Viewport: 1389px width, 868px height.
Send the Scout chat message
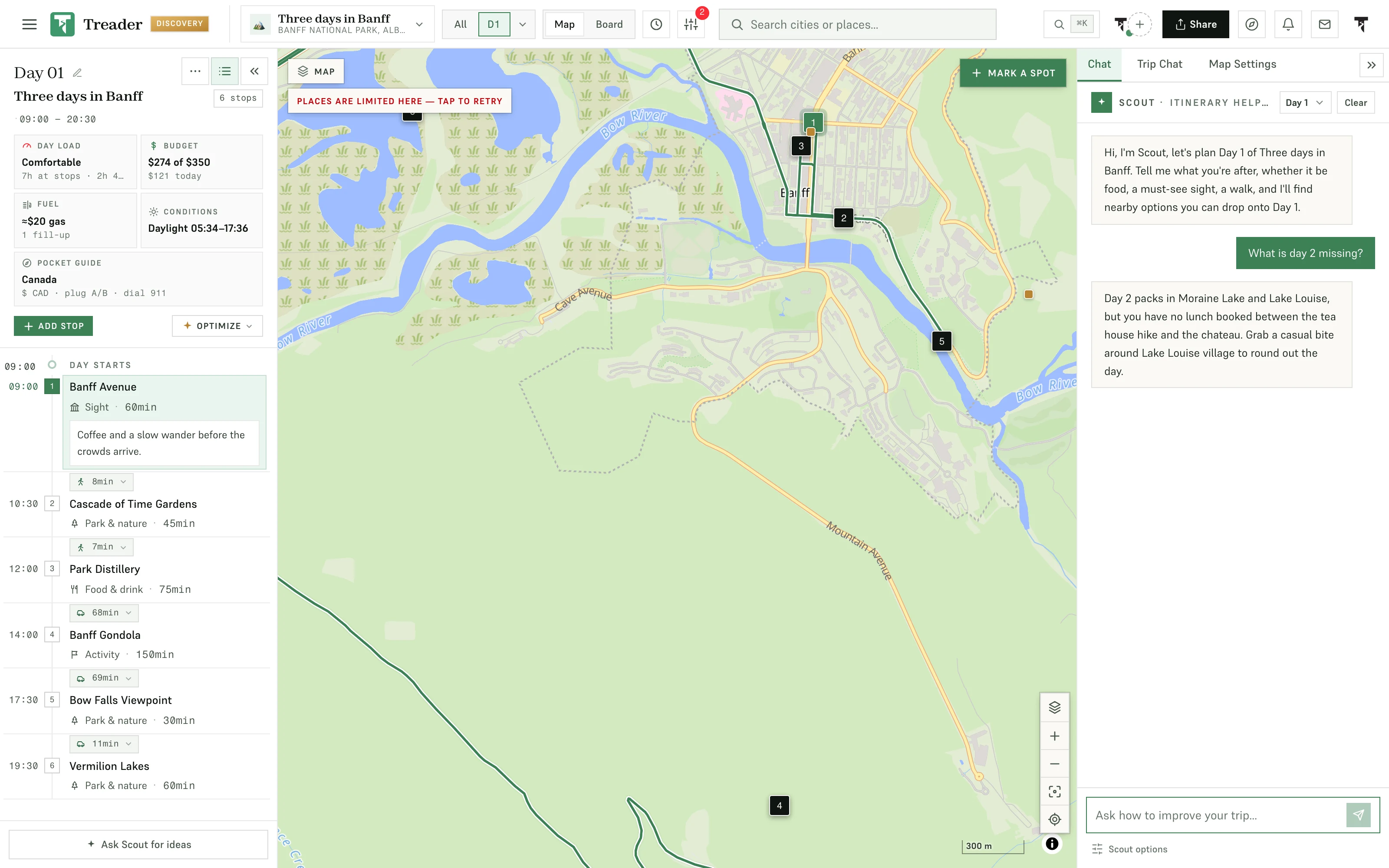coord(1359,815)
